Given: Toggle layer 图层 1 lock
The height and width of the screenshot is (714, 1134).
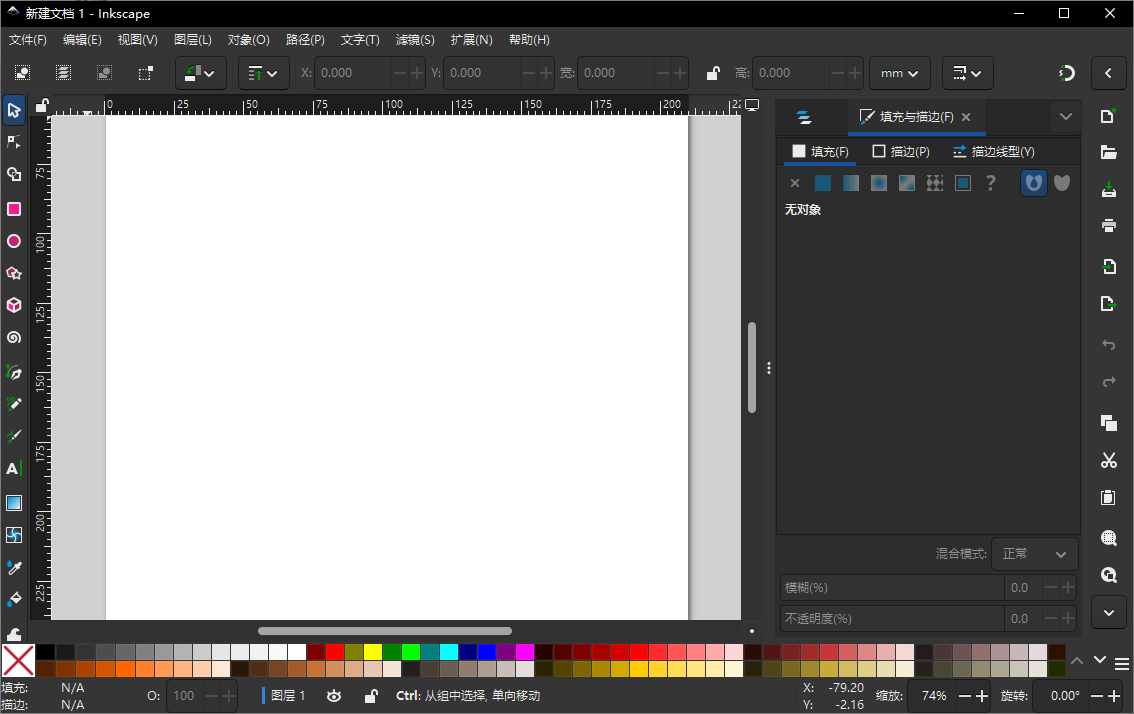Looking at the screenshot, I should pyautogui.click(x=370, y=696).
